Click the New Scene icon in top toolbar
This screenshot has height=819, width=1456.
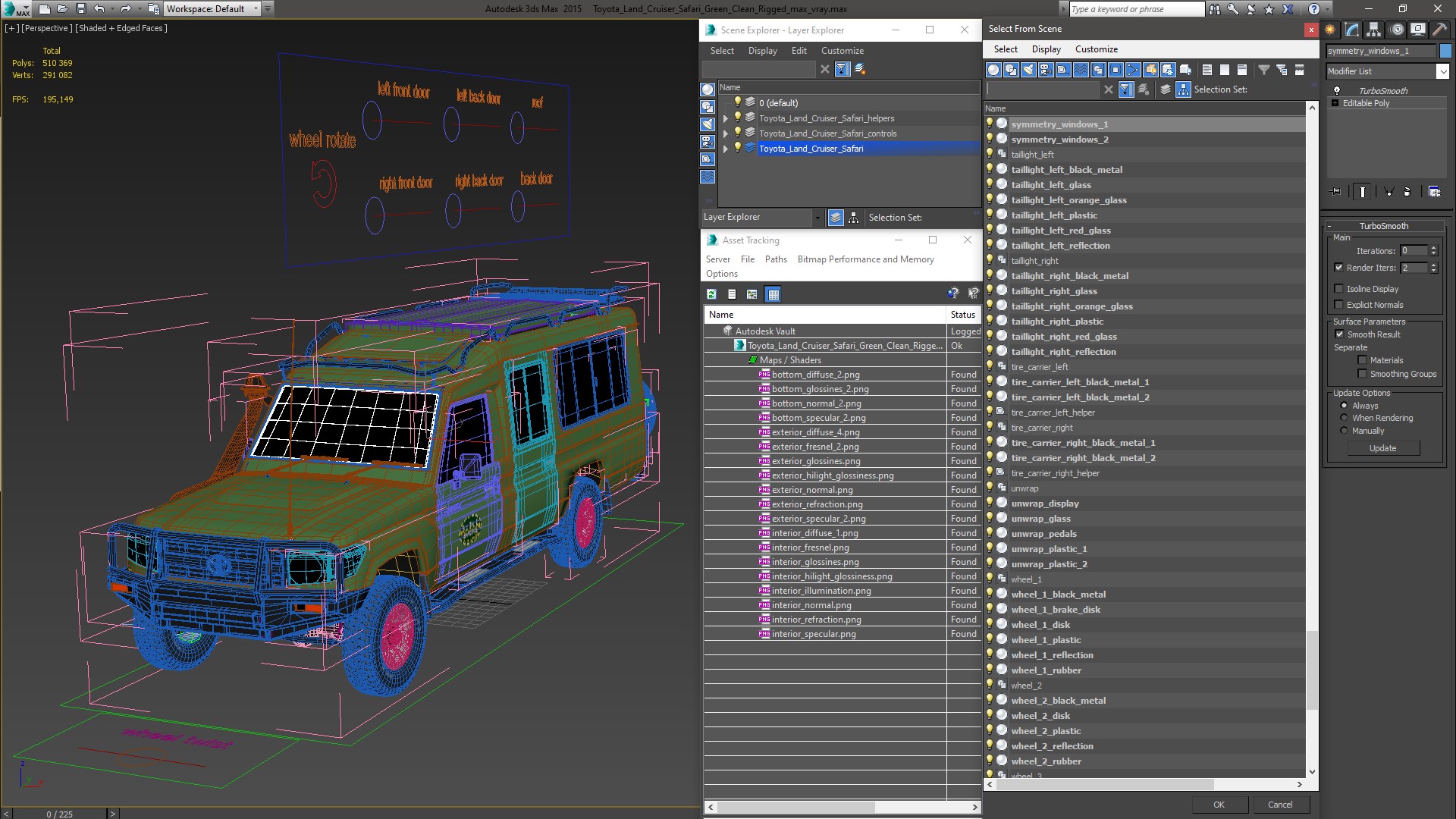coord(45,9)
